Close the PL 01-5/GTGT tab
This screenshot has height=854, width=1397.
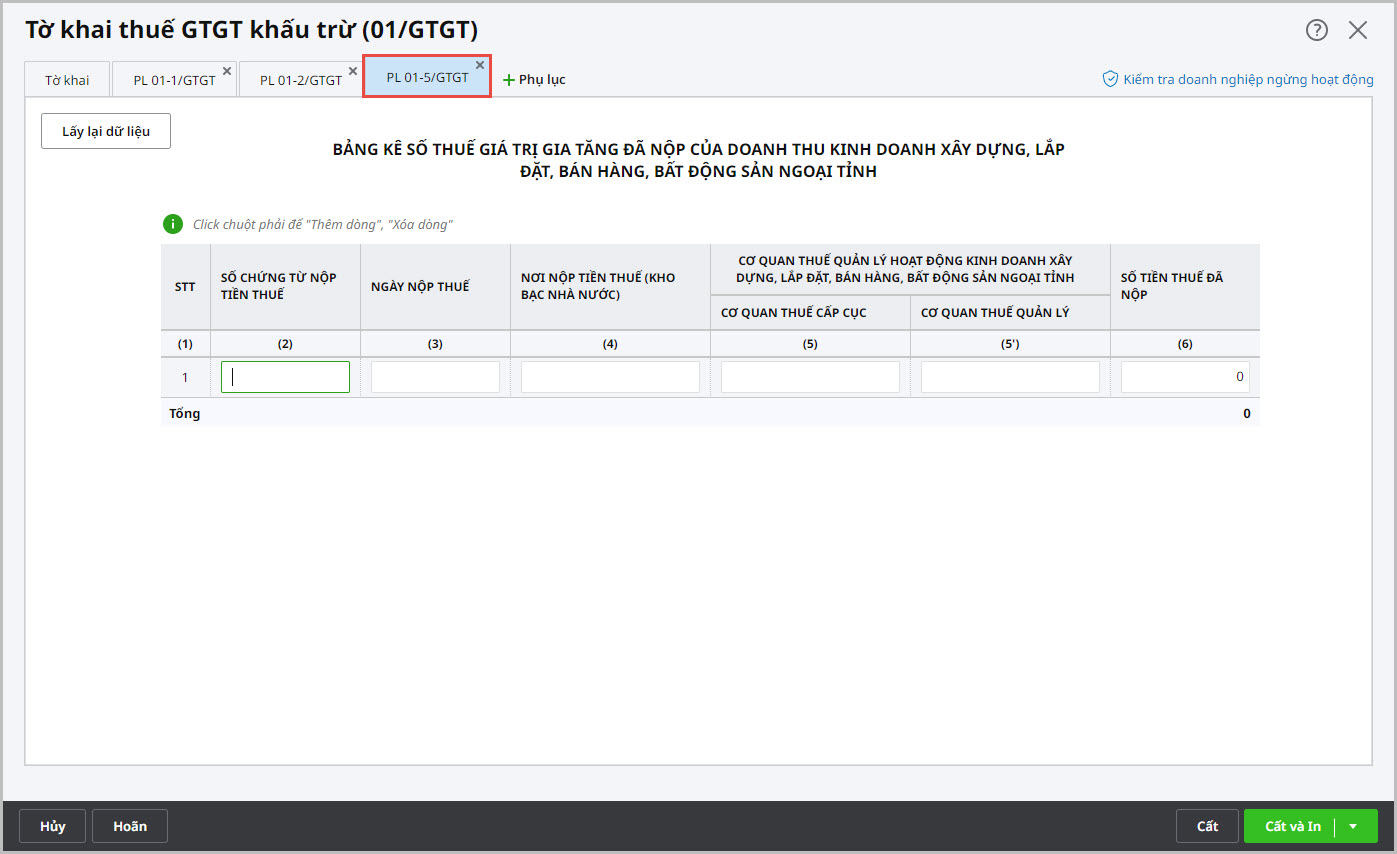(x=480, y=65)
